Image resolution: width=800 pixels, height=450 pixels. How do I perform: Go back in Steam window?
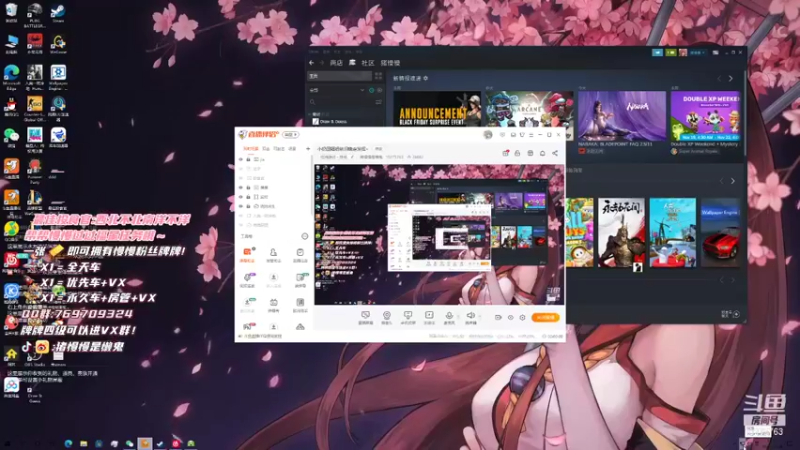pos(312,63)
